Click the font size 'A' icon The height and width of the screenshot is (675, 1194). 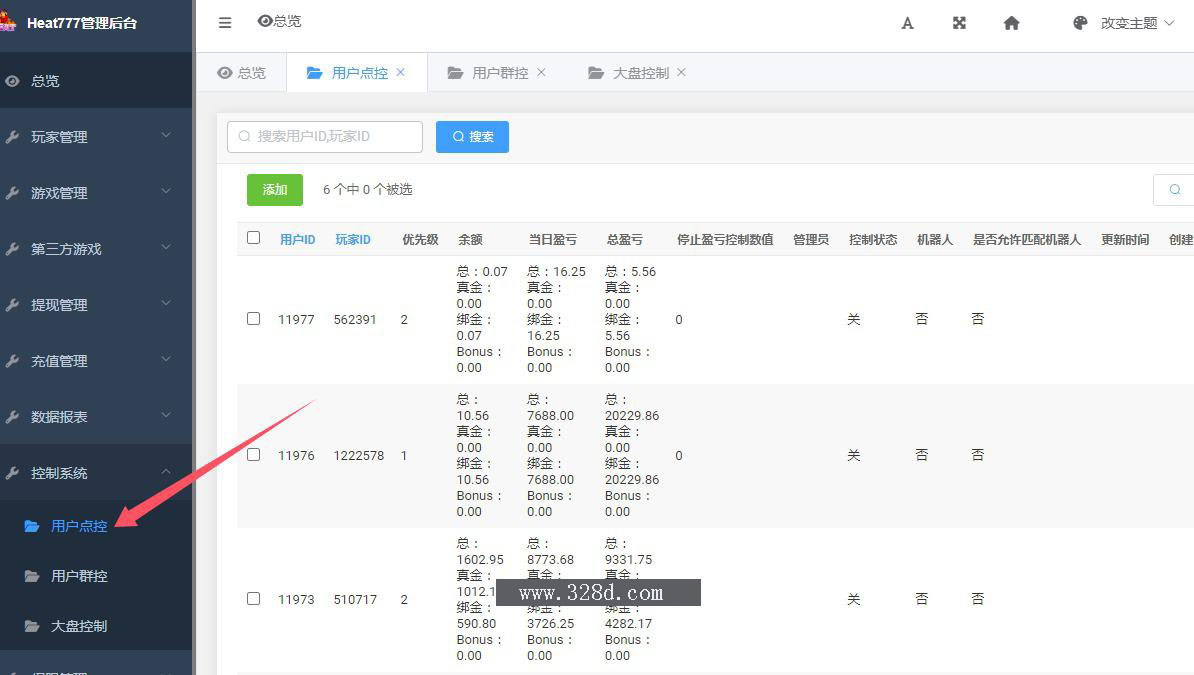pyautogui.click(x=908, y=23)
